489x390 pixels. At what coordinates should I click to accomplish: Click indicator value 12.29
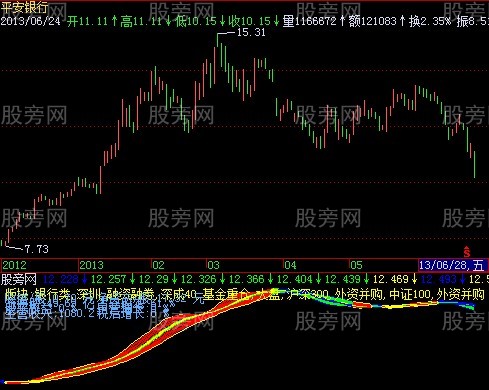153,279
